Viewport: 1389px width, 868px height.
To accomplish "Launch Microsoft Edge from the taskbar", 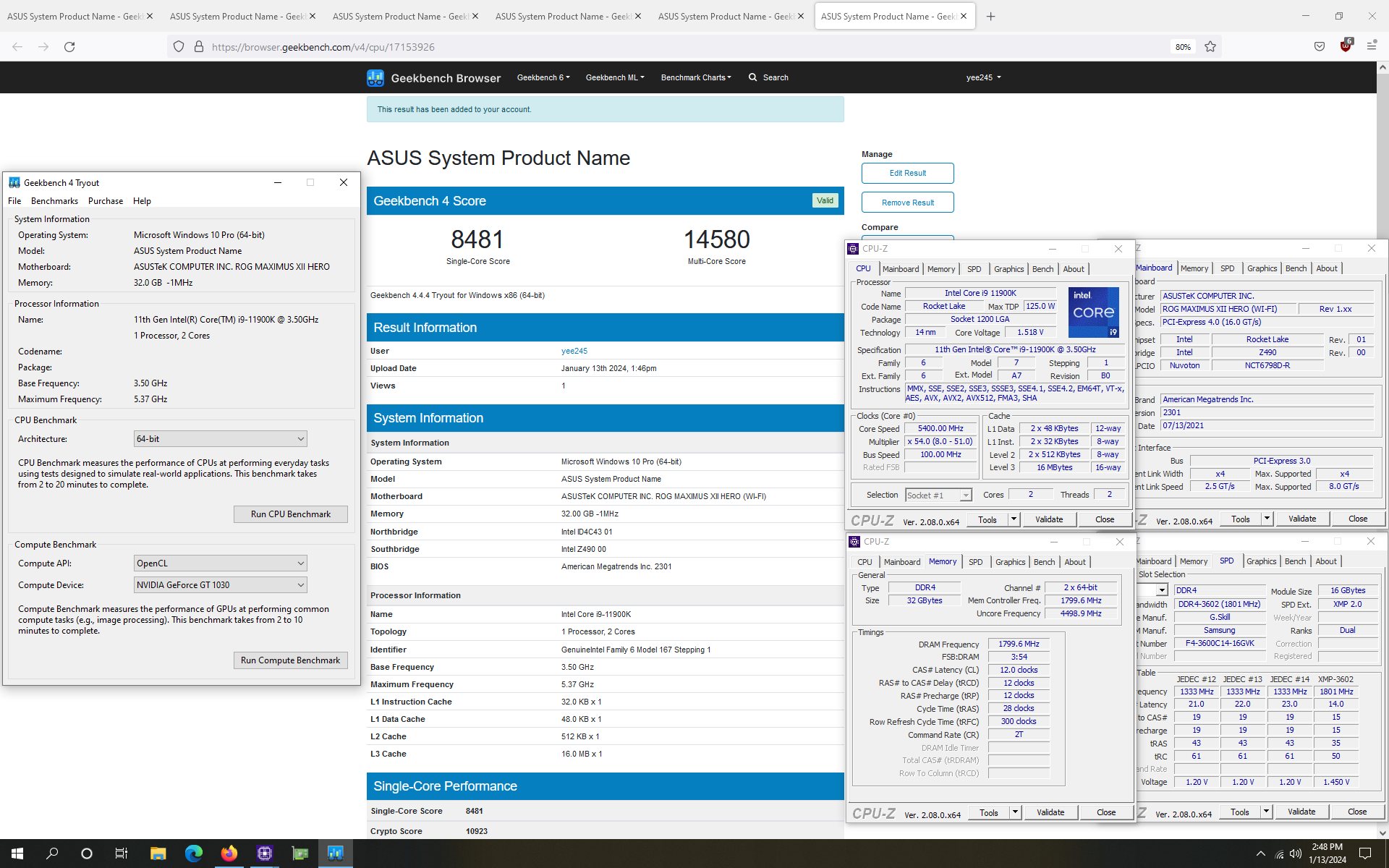I will tap(193, 854).
